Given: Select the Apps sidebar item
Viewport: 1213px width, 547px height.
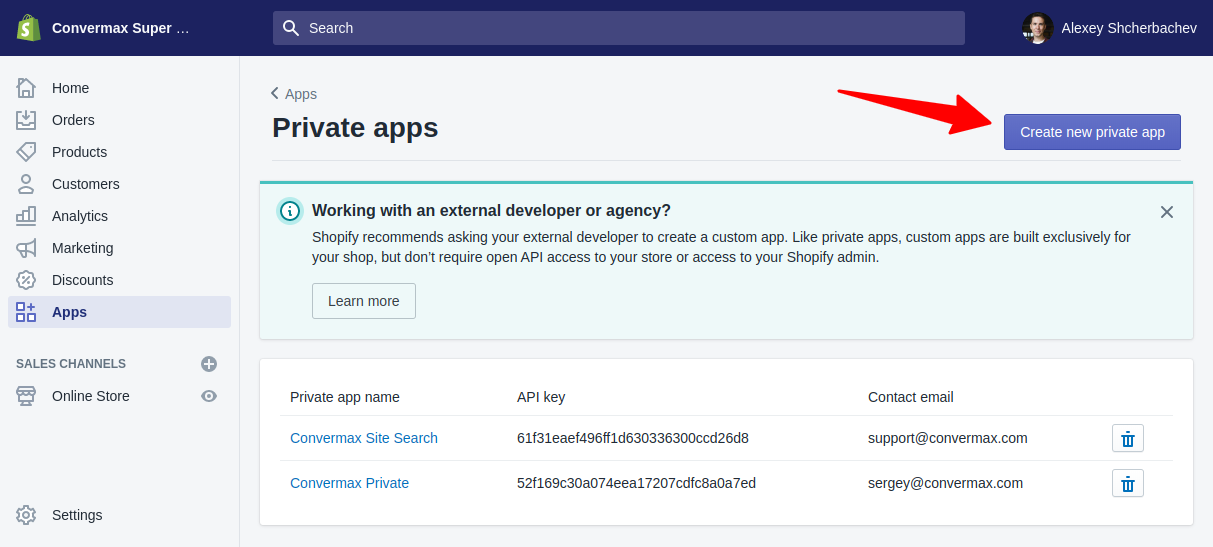Looking at the screenshot, I should click(119, 312).
